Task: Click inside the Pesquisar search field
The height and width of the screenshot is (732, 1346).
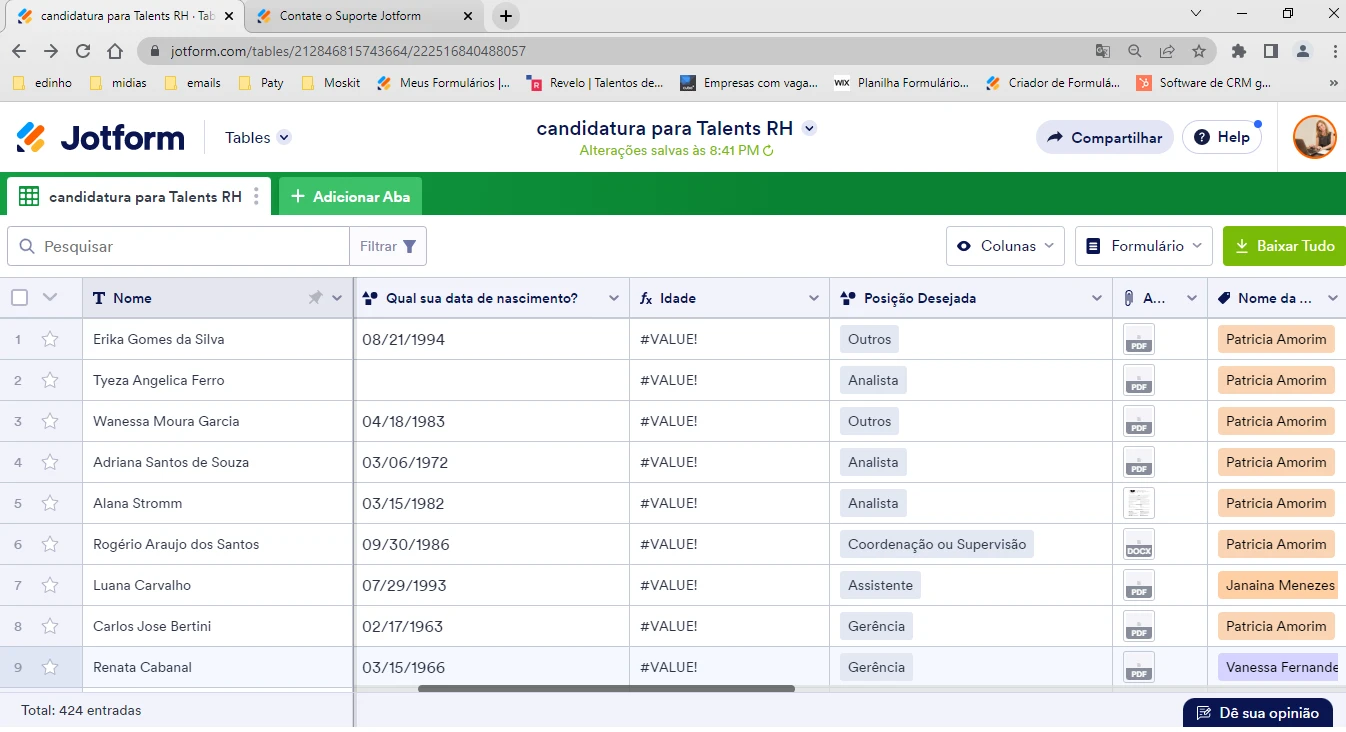Action: tap(180, 245)
